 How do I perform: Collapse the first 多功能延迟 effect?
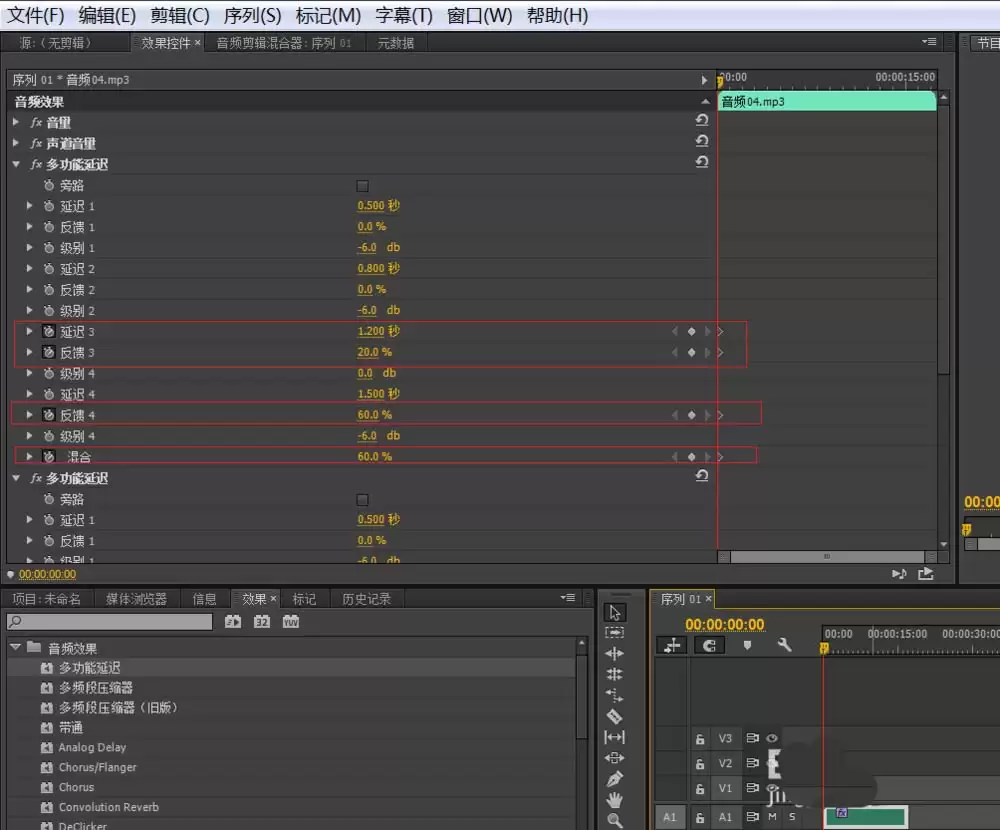coord(16,164)
